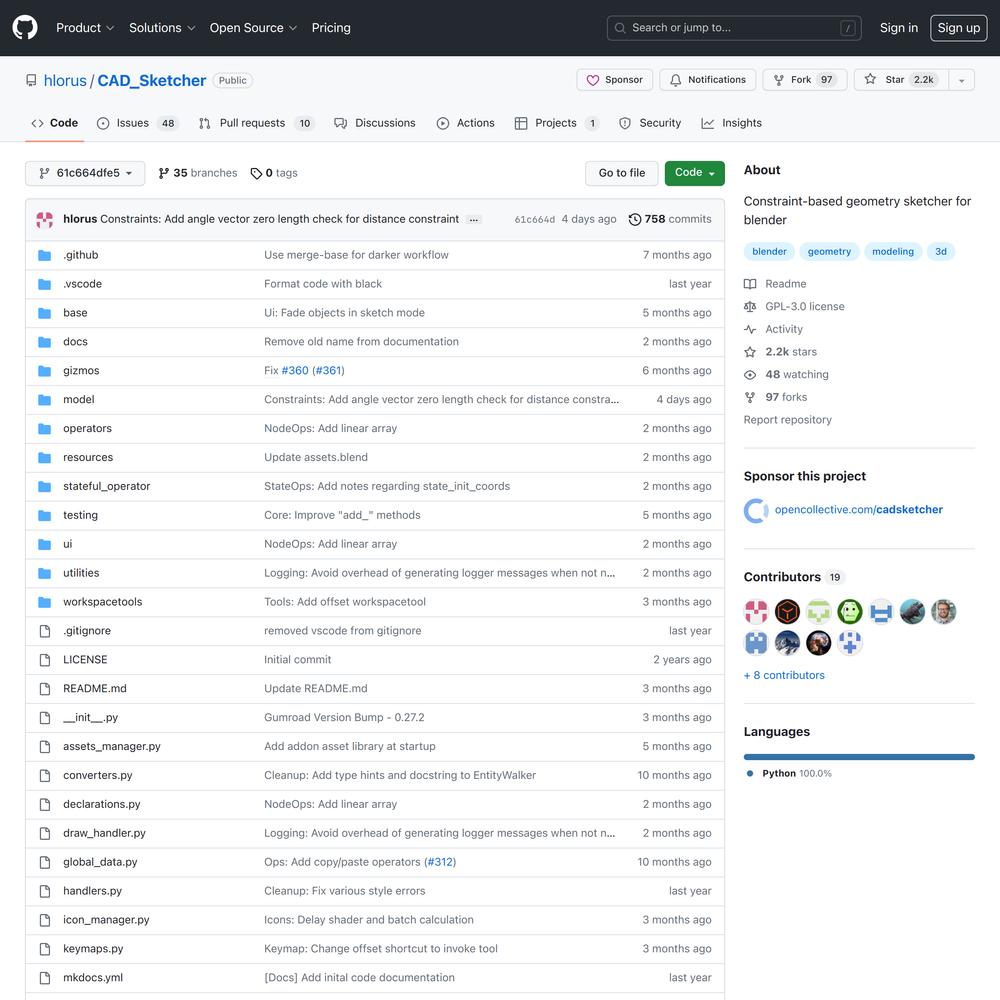
Task: Open the Fork button
Action: [x=805, y=80]
